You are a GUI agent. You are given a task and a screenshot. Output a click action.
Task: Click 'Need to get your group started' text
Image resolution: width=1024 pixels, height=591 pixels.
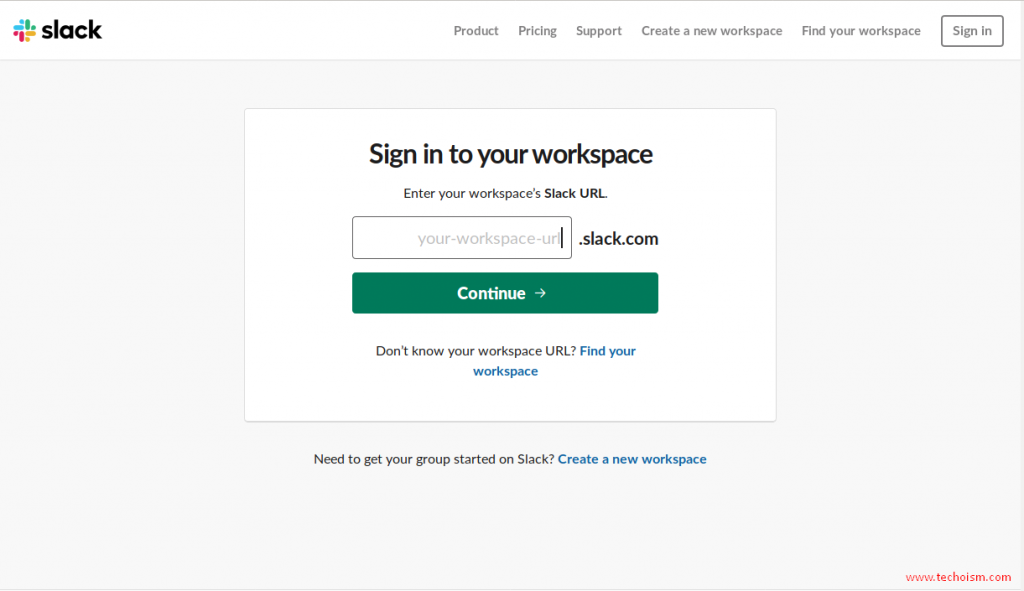[x=434, y=459]
